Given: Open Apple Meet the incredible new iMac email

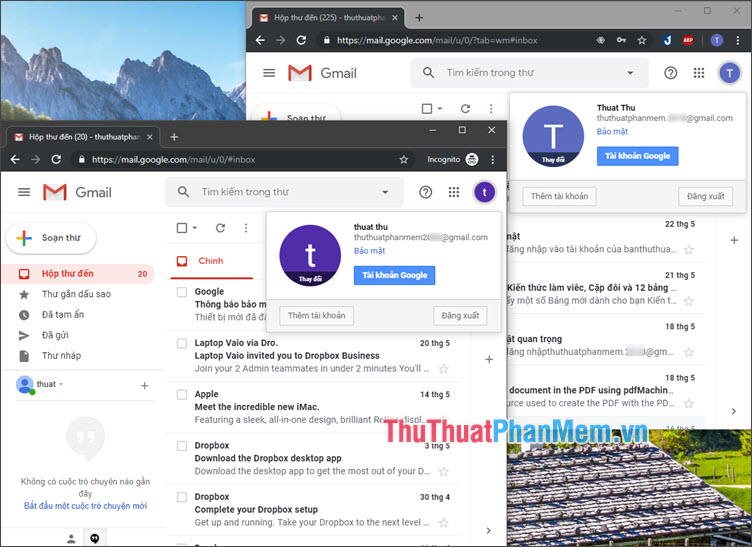Looking at the screenshot, I should pyautogui.click(x=314, y=407).
